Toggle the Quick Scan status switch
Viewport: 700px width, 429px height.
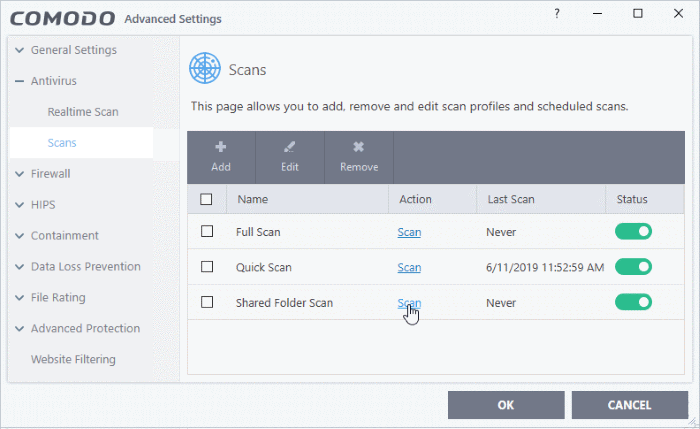tap(633, 267)
